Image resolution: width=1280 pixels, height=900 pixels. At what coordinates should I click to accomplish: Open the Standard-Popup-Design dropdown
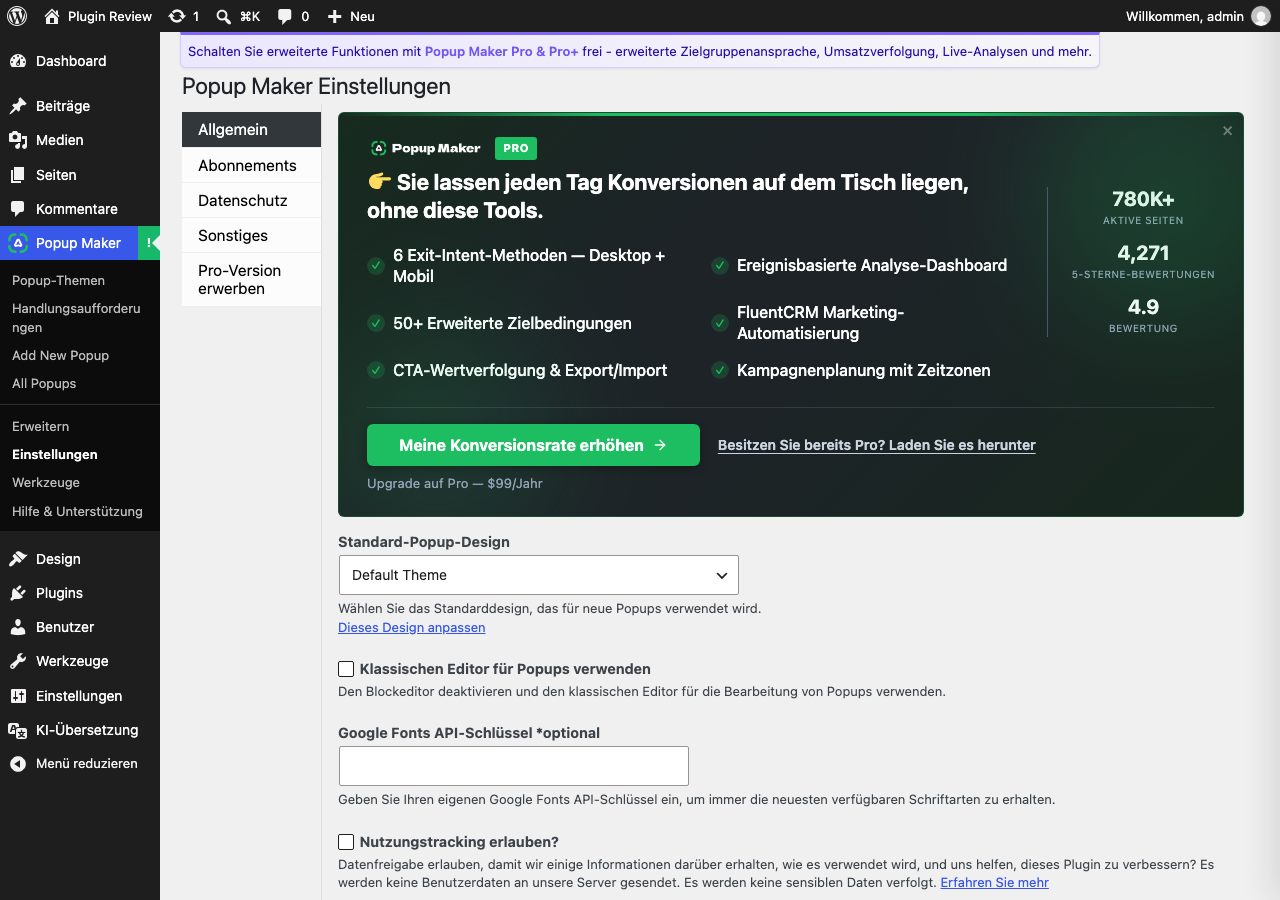pyautogui.click(x=539, y=575)
